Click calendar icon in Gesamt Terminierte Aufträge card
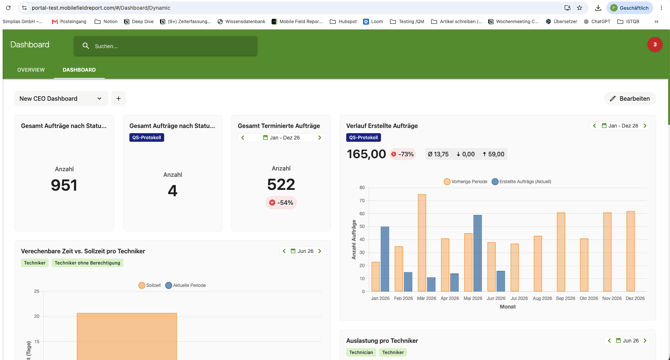Image resolution: width=670 pixels, height=360 pixels. point(265,138)
